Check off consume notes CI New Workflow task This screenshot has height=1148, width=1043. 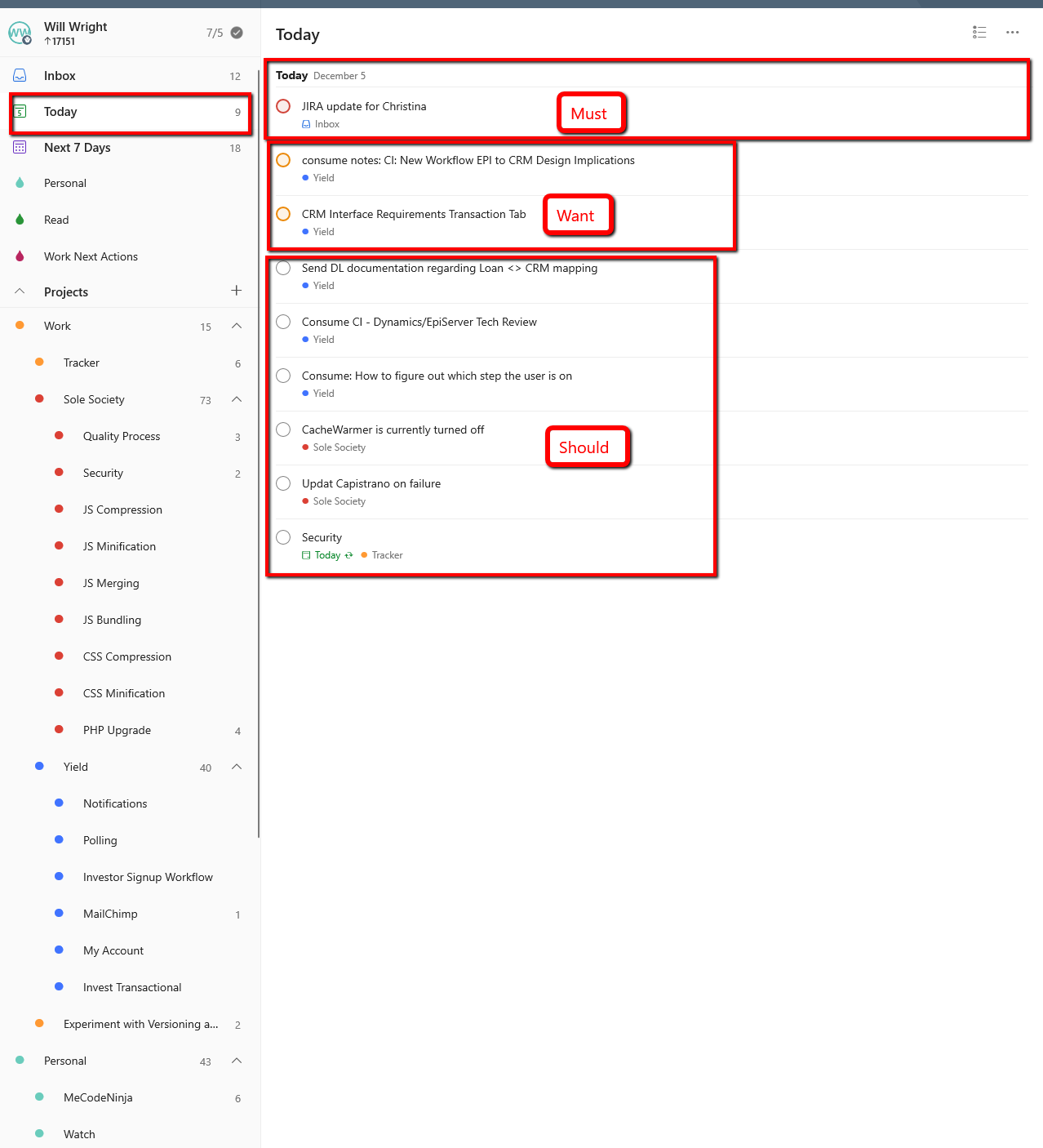tap(283, 160)
